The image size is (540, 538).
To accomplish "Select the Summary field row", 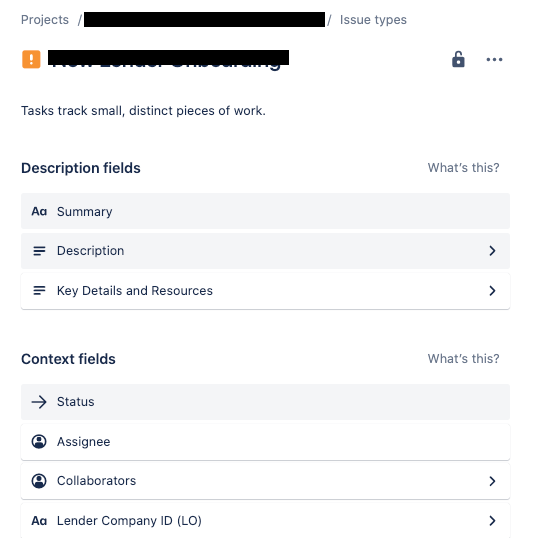I will [x=265, y=211].
